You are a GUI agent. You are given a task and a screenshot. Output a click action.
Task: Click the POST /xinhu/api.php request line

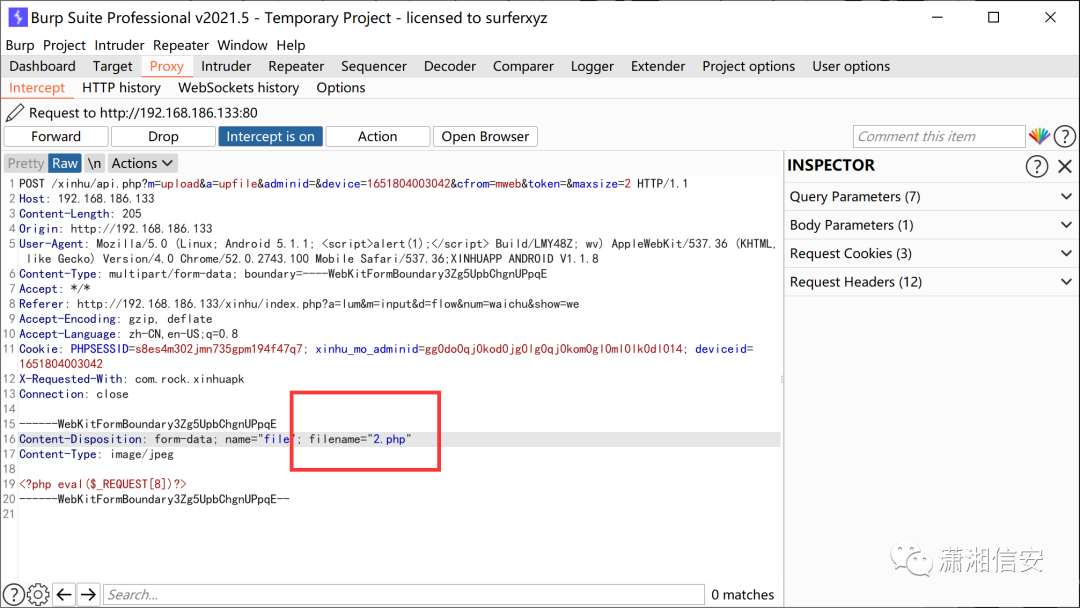(x=353, y=184)
